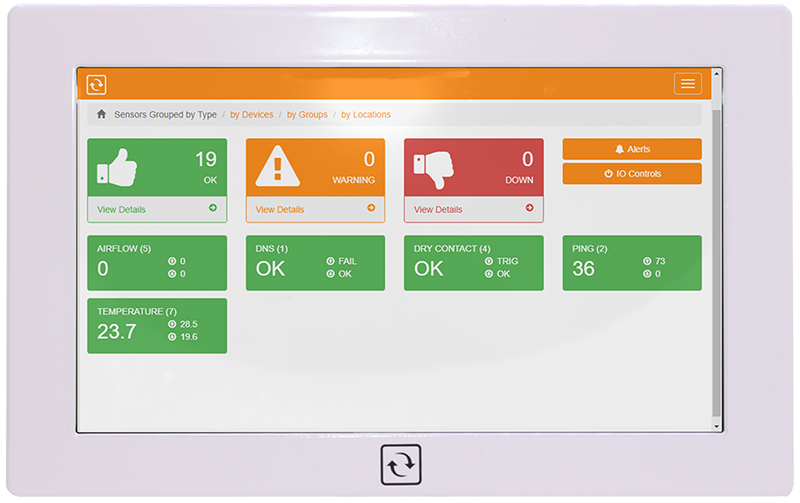
Task: Click the up-arrow icon beside Ping 73
Action: click(x=647, y=261)
